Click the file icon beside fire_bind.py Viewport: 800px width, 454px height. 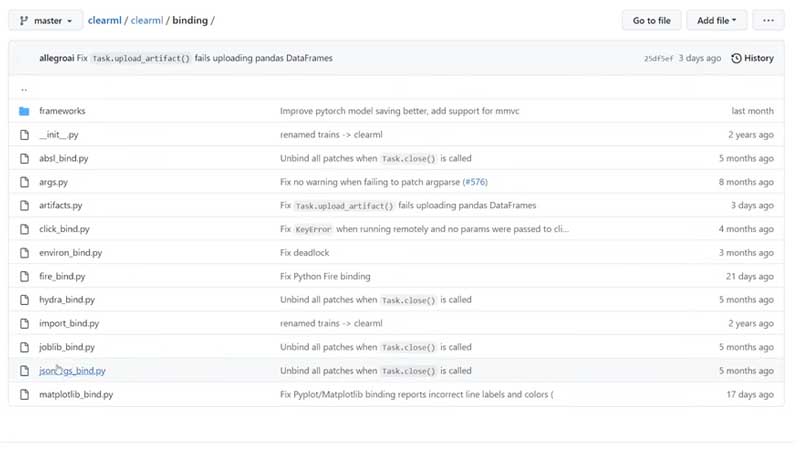point(24,276)
